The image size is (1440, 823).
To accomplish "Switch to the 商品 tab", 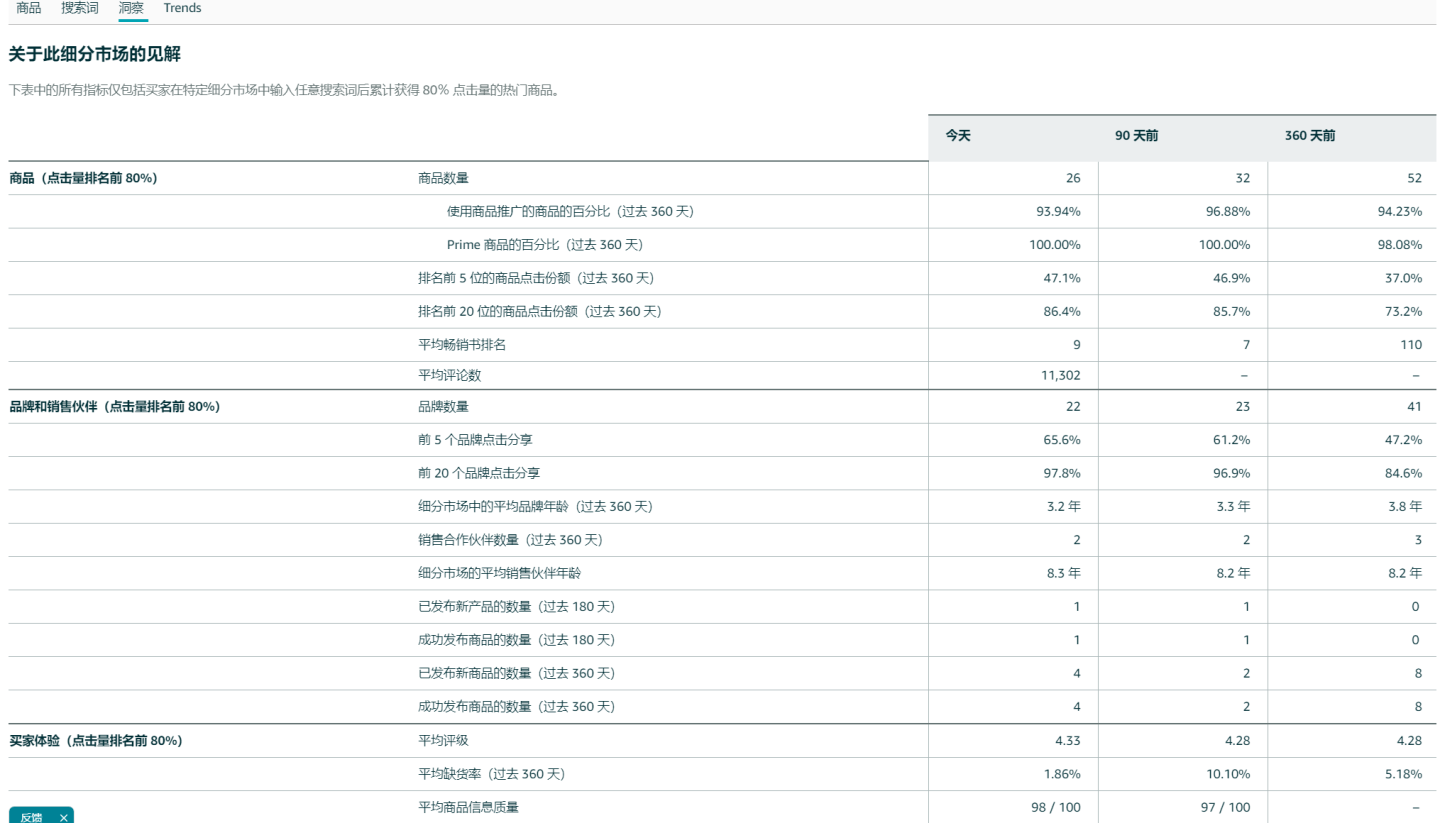I will click(x=27, y=8).
